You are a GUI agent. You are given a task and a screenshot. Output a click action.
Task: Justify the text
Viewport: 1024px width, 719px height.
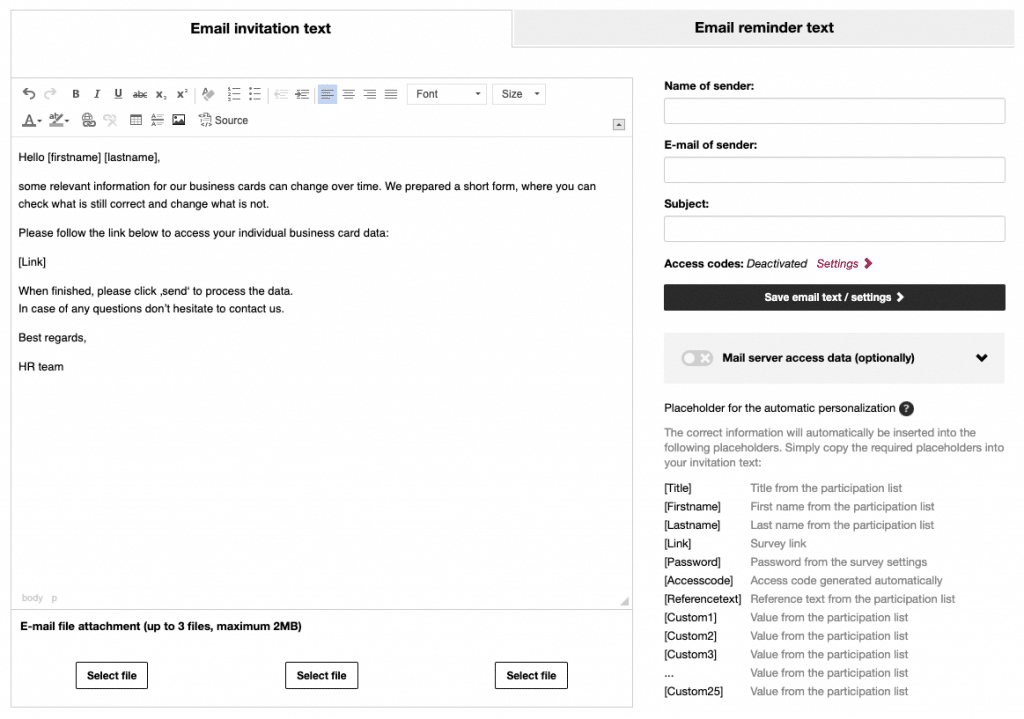391,94
